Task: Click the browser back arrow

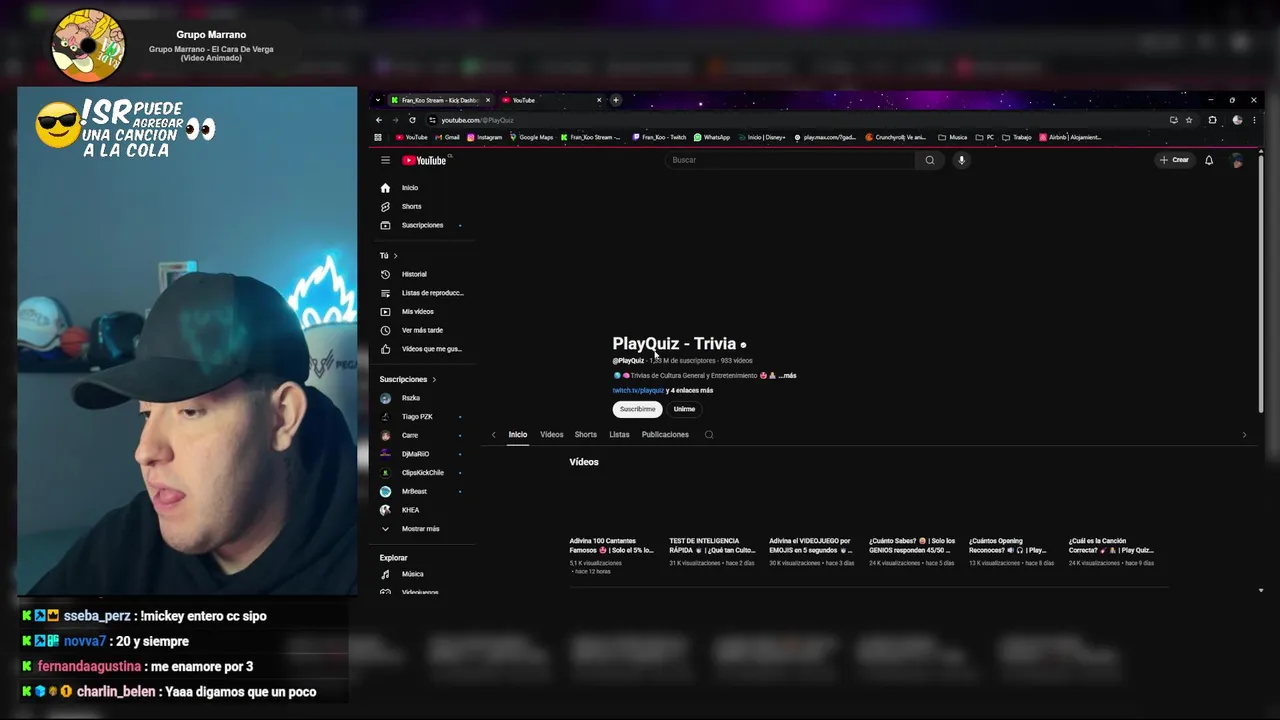Action: pyautogui.click(x=379, y=120)
